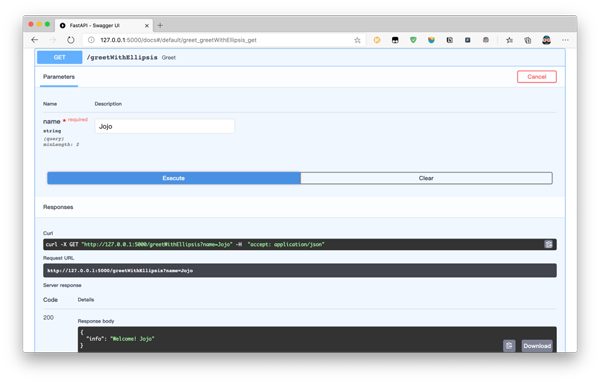Open the browser favorites list icon
600x383 pixels.
click(x=509, y=40)
